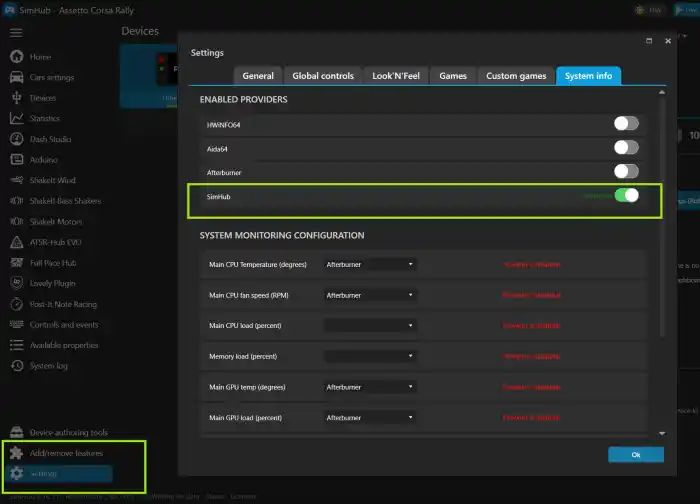
Task: Click the System log history icon
Action: pos(17,366)
